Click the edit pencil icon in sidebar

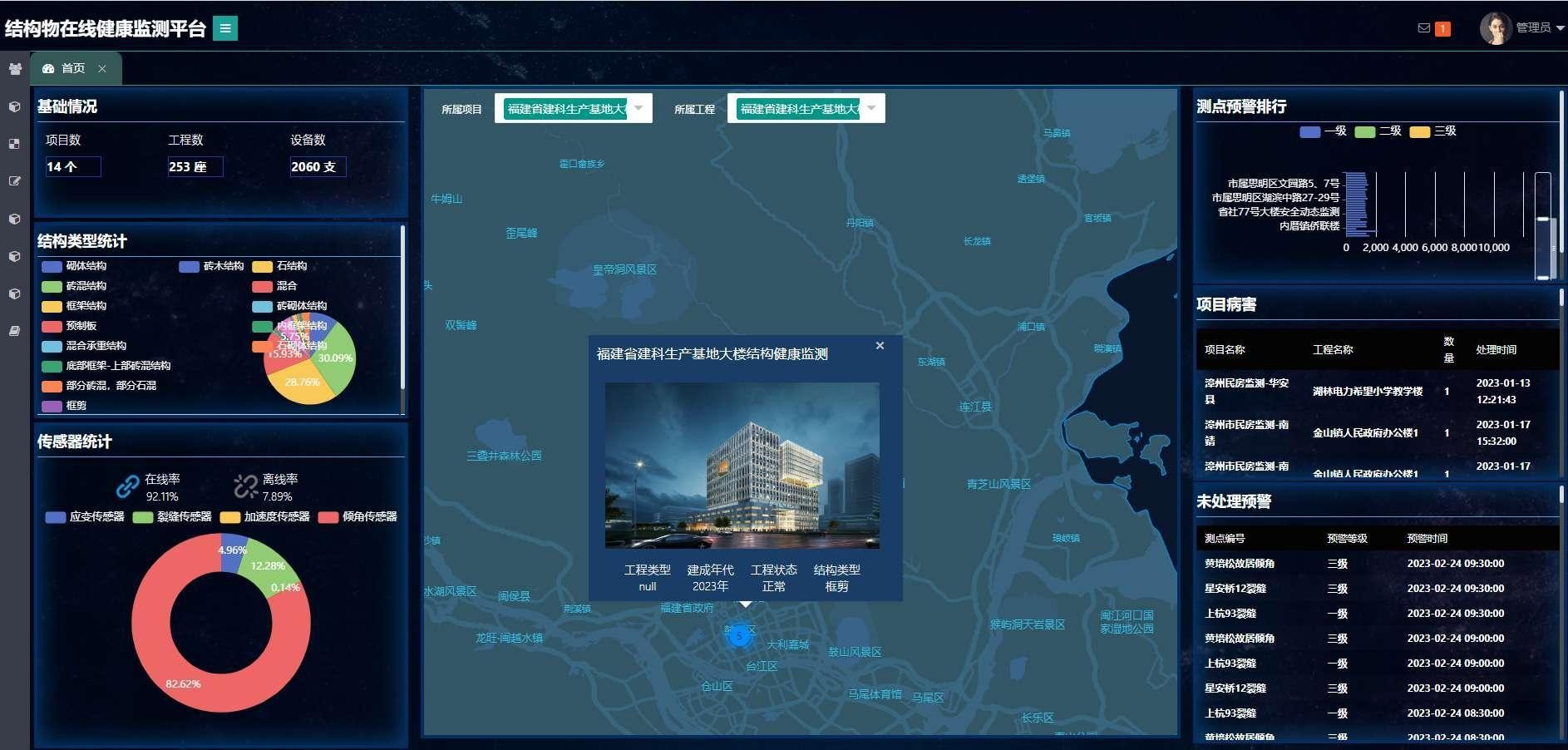pos(14,181)
